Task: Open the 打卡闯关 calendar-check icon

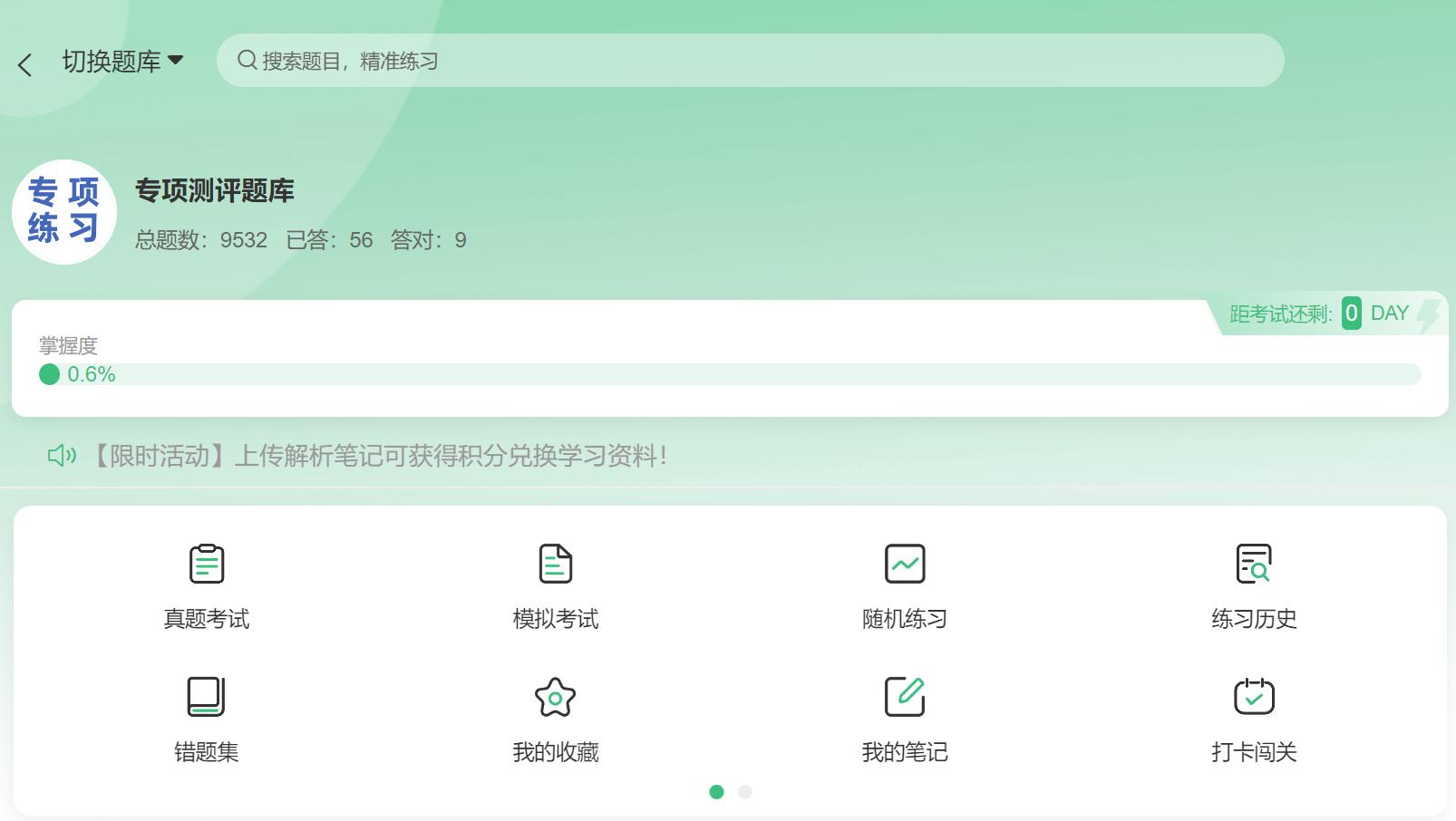Action: [x=1254, y=697]
